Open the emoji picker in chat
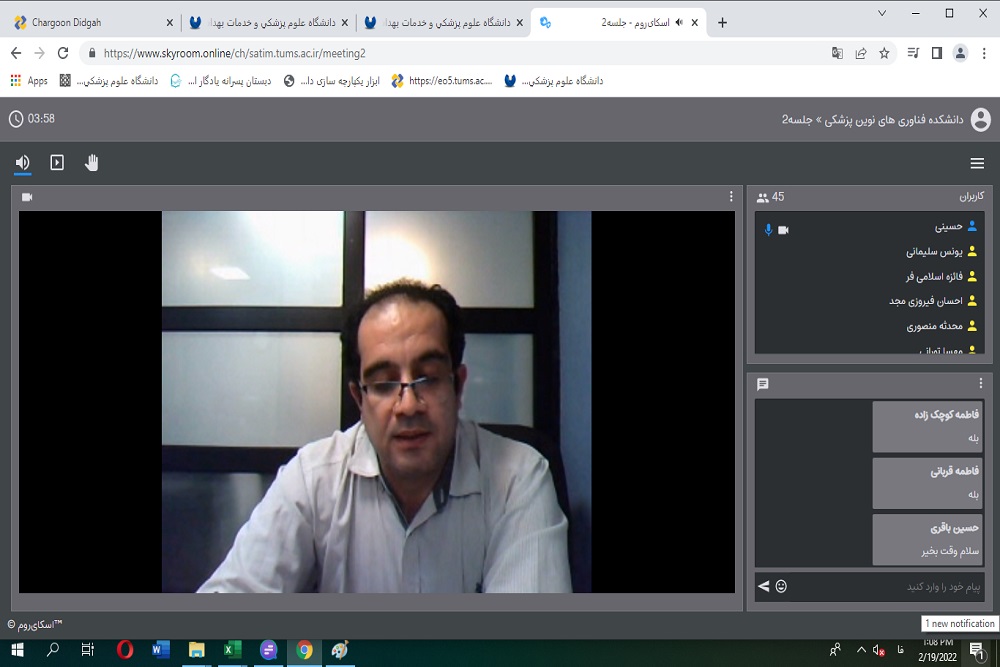Screen dimensions: 1000x667 781,586
